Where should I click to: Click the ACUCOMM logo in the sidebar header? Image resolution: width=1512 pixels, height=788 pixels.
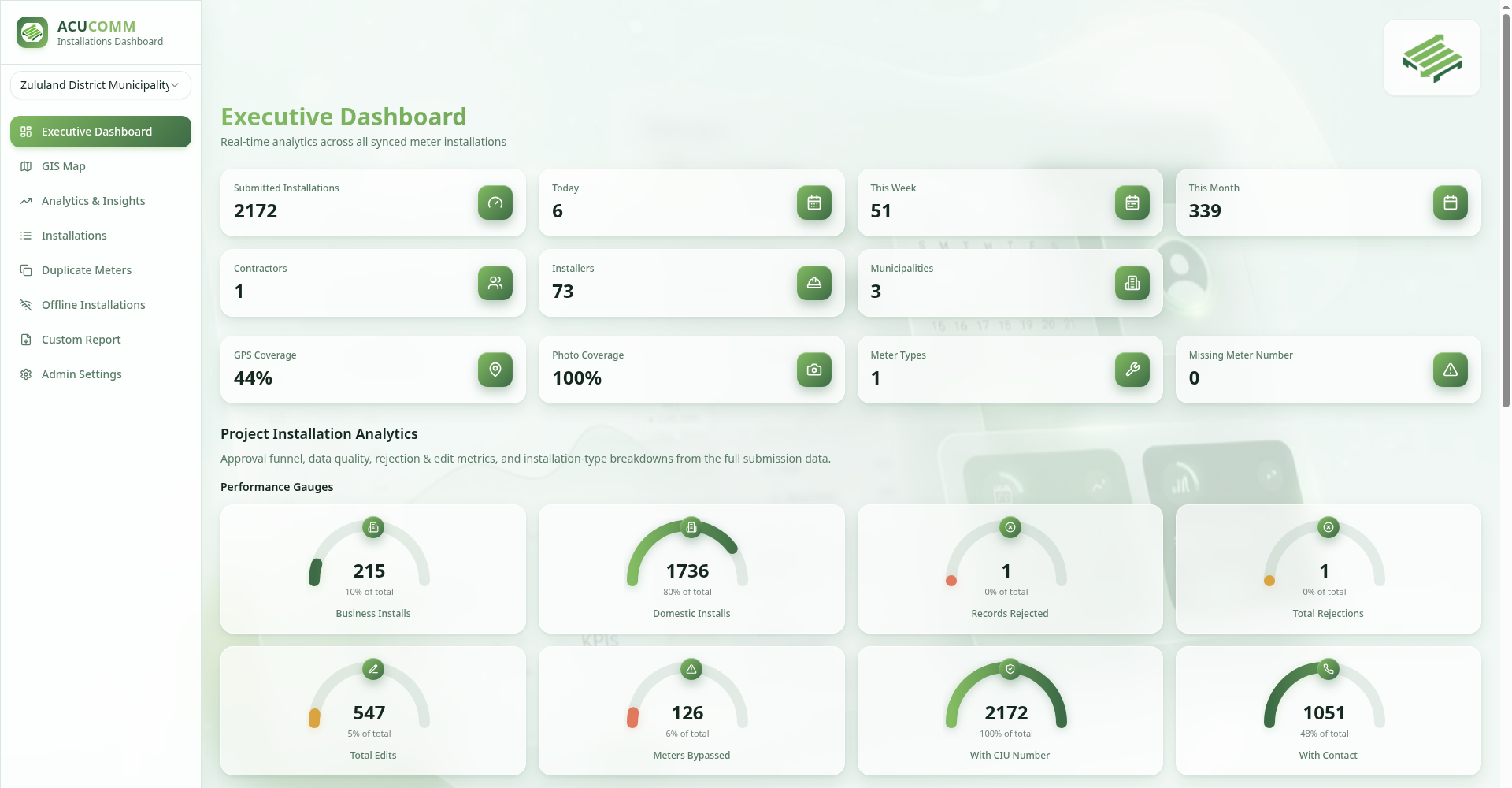tap(32, 32)
